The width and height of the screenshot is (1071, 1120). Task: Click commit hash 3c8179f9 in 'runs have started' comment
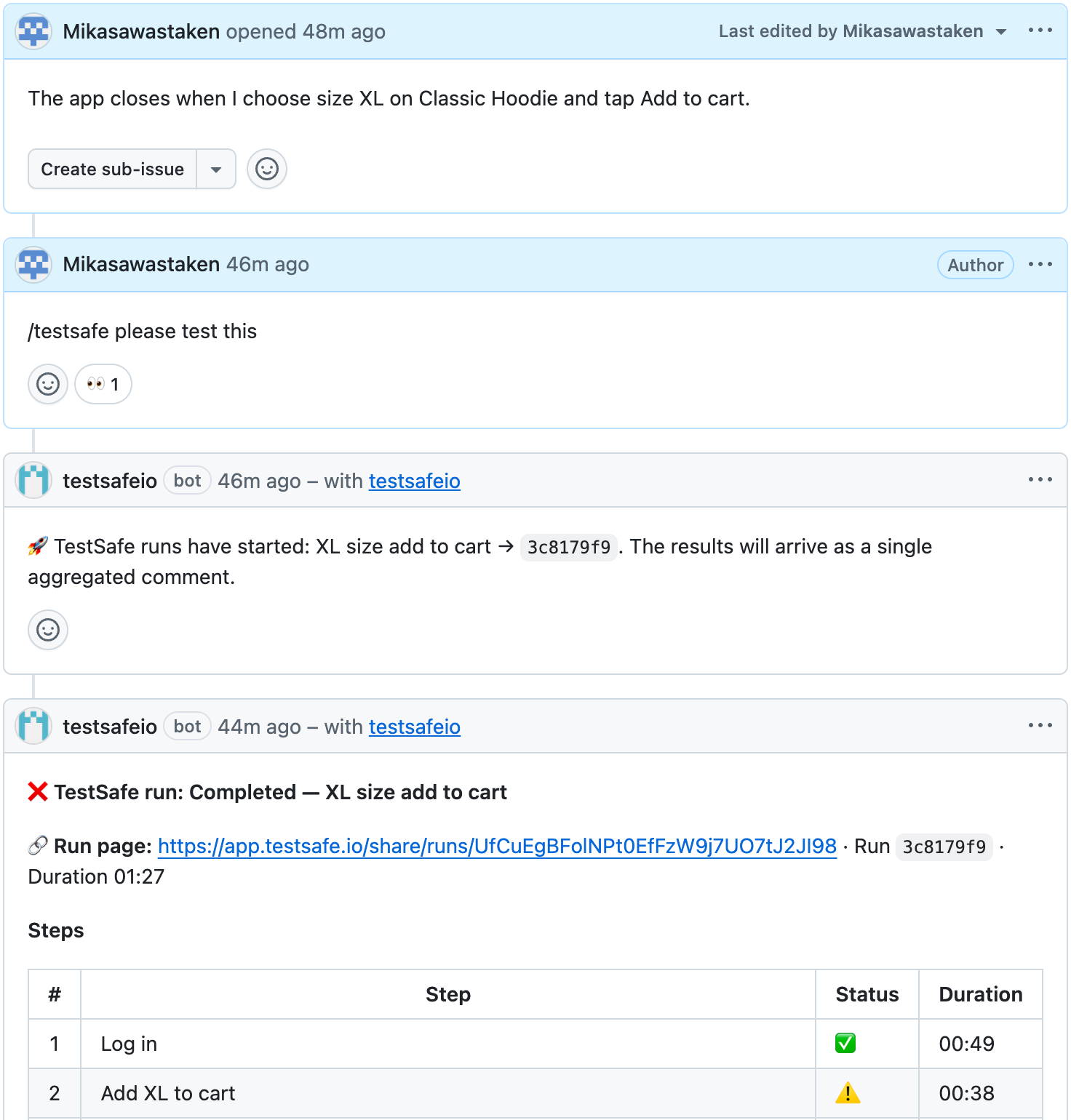point(569,548)
